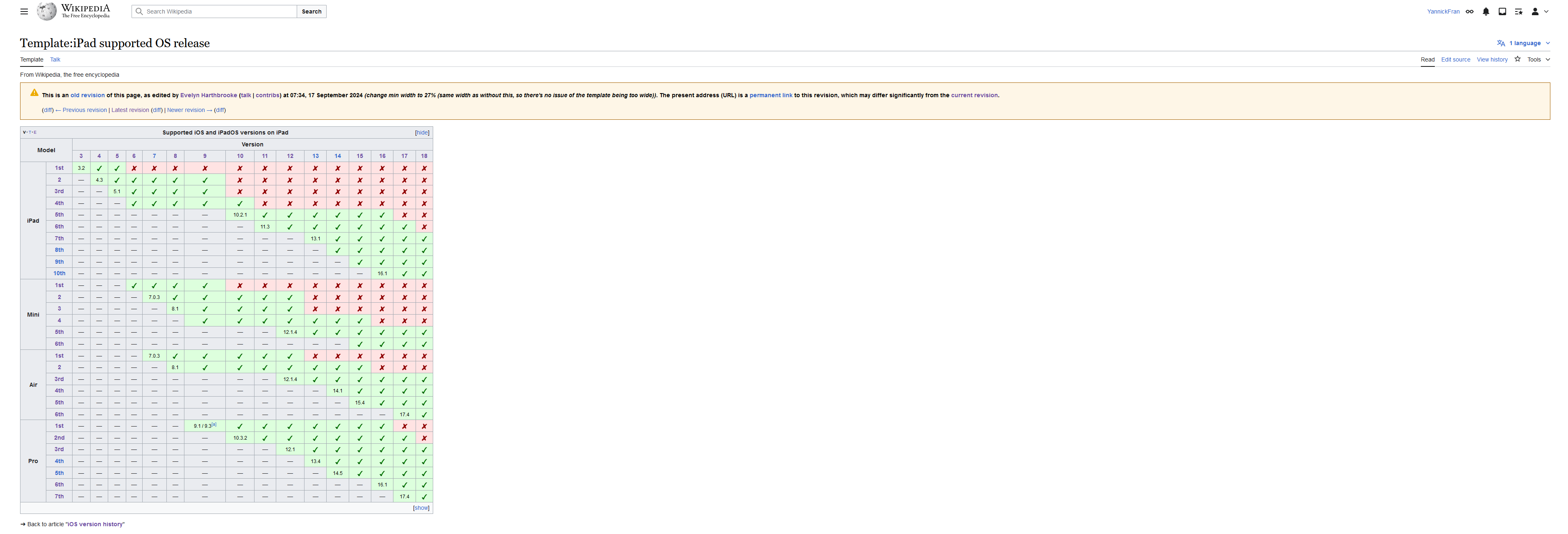Screen dimensions: 1568x534
Task: Open the Edit source tab
Action: (1455, 59)
